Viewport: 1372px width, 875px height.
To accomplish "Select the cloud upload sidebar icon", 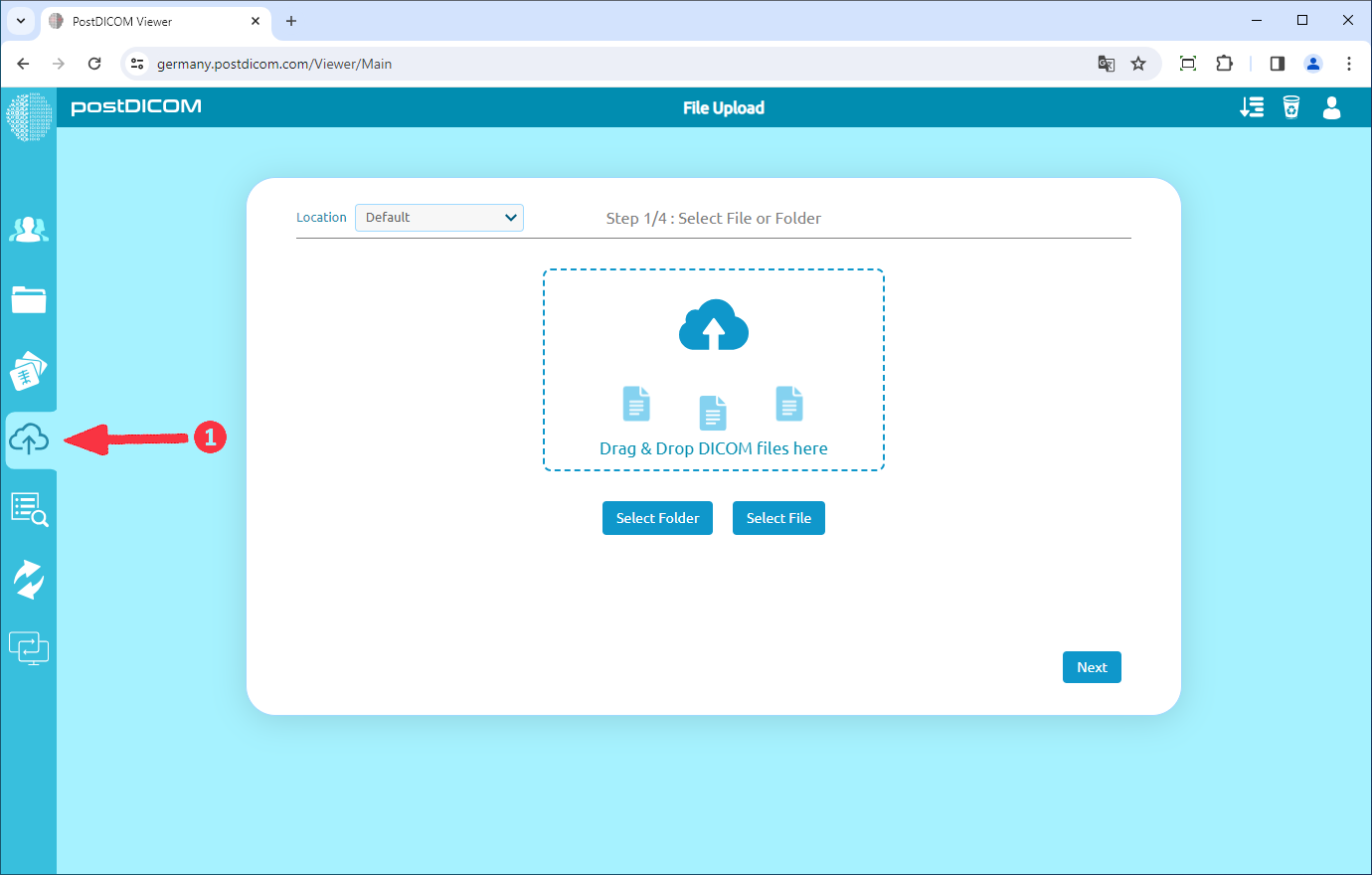I will point(29,438).
